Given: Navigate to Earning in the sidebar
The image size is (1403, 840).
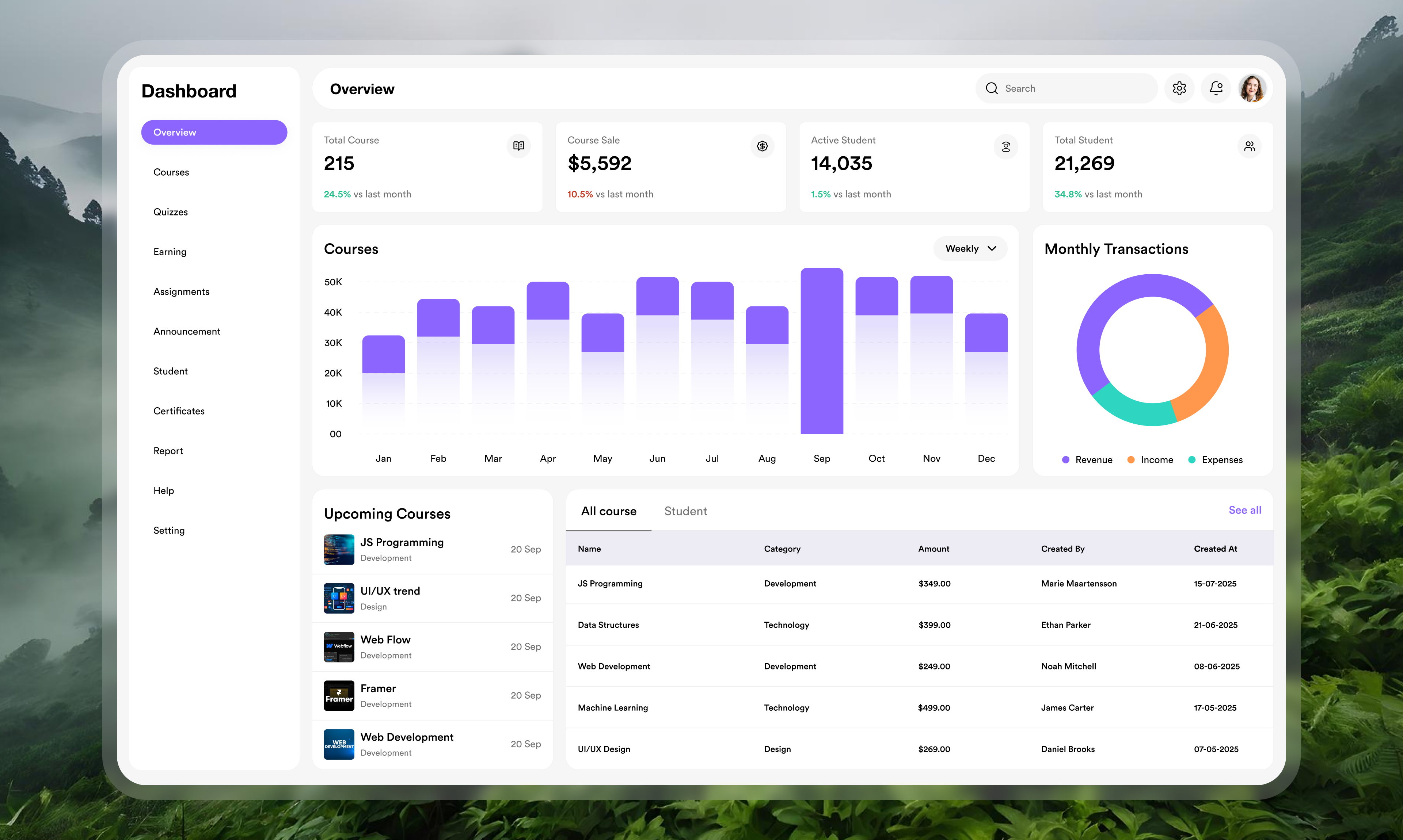Looking at the screenshot, I should click(x=170, y=252).
